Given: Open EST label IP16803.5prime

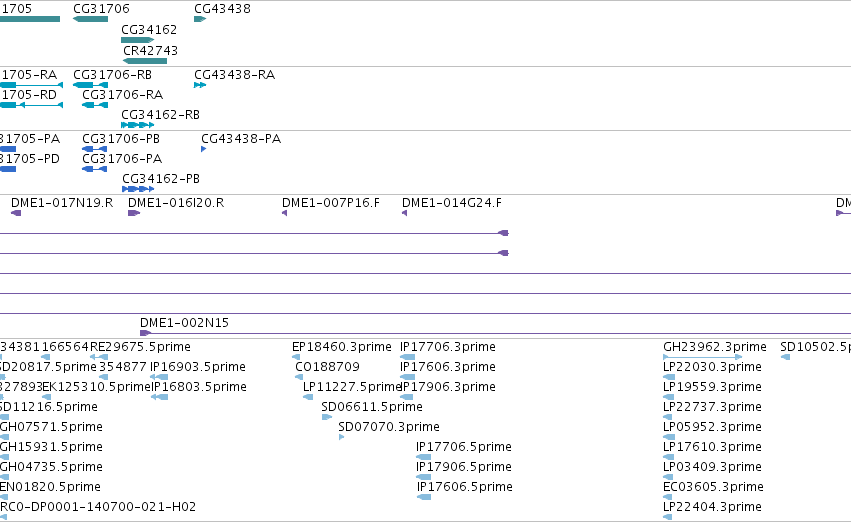Looking at the screenshot, I should coord(199,386).
